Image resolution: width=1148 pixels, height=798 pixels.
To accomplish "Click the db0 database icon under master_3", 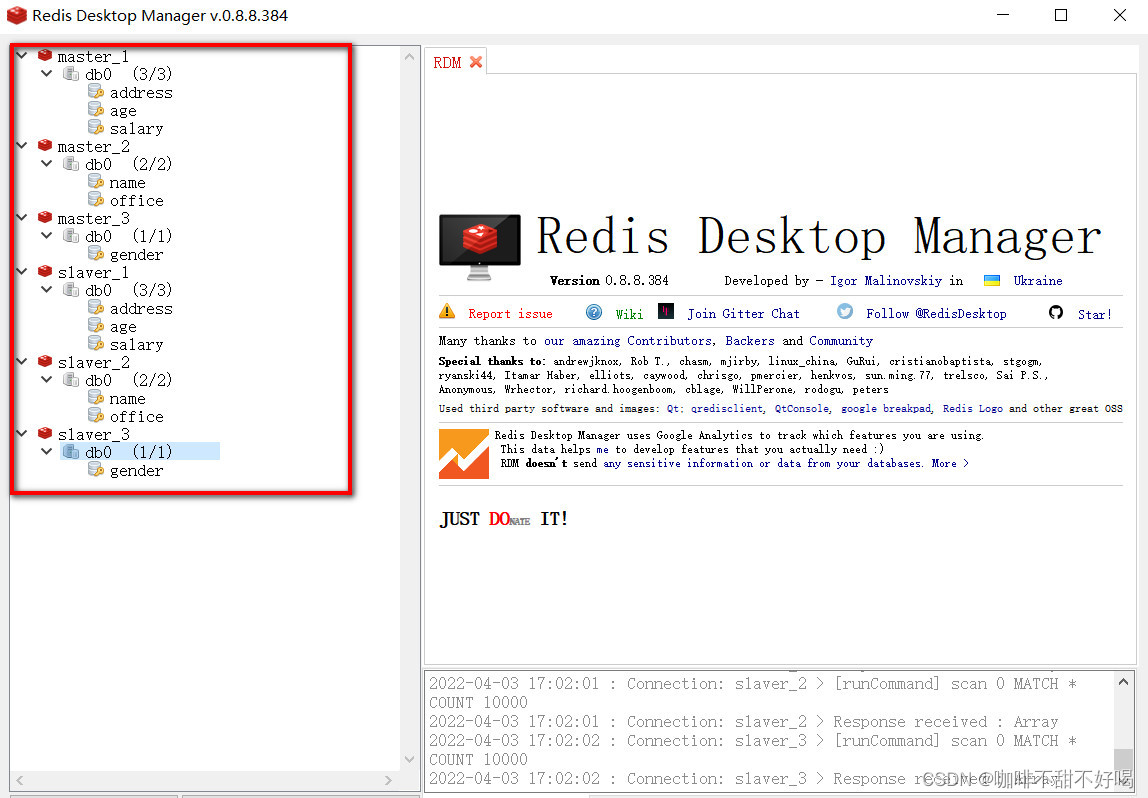I will (x=71, y=236).
